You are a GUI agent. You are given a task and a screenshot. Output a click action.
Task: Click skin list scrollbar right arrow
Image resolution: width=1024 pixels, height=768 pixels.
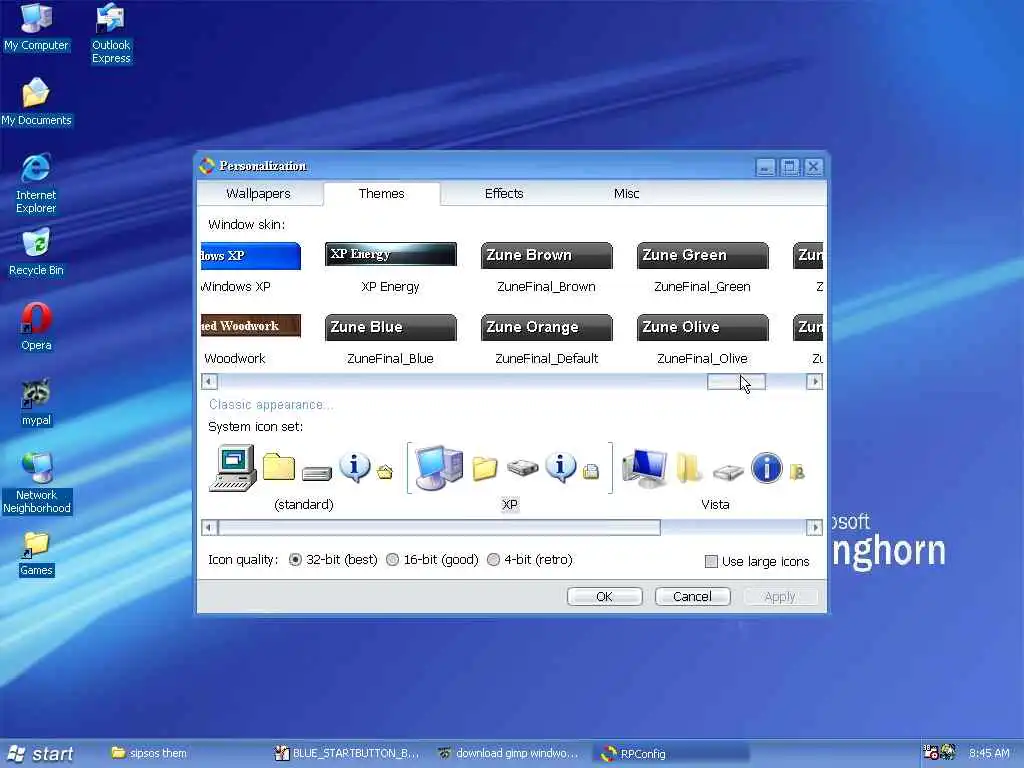point(814,381)
